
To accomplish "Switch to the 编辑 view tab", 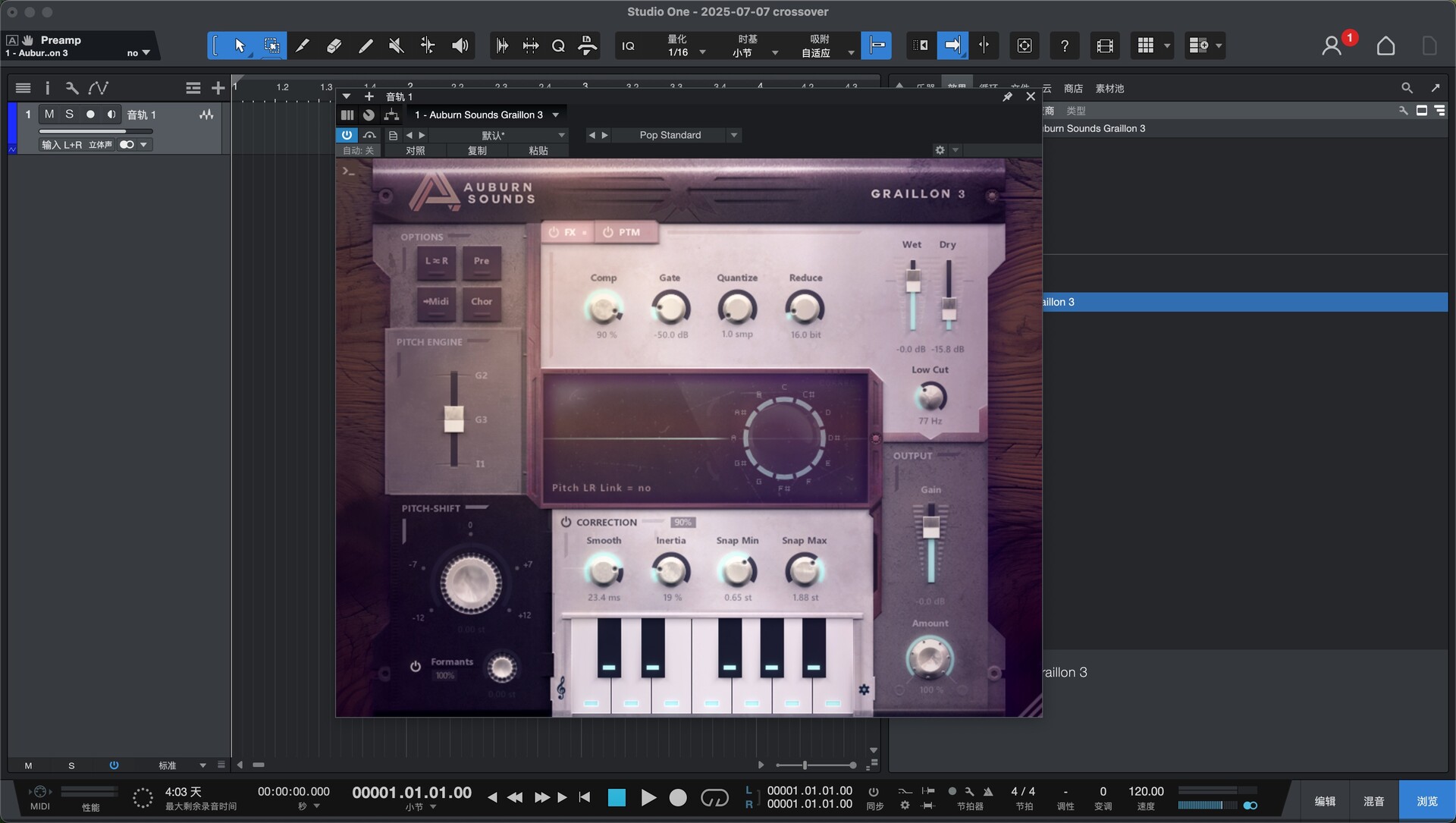I will pyautogui.click(x=1325, y=801).
